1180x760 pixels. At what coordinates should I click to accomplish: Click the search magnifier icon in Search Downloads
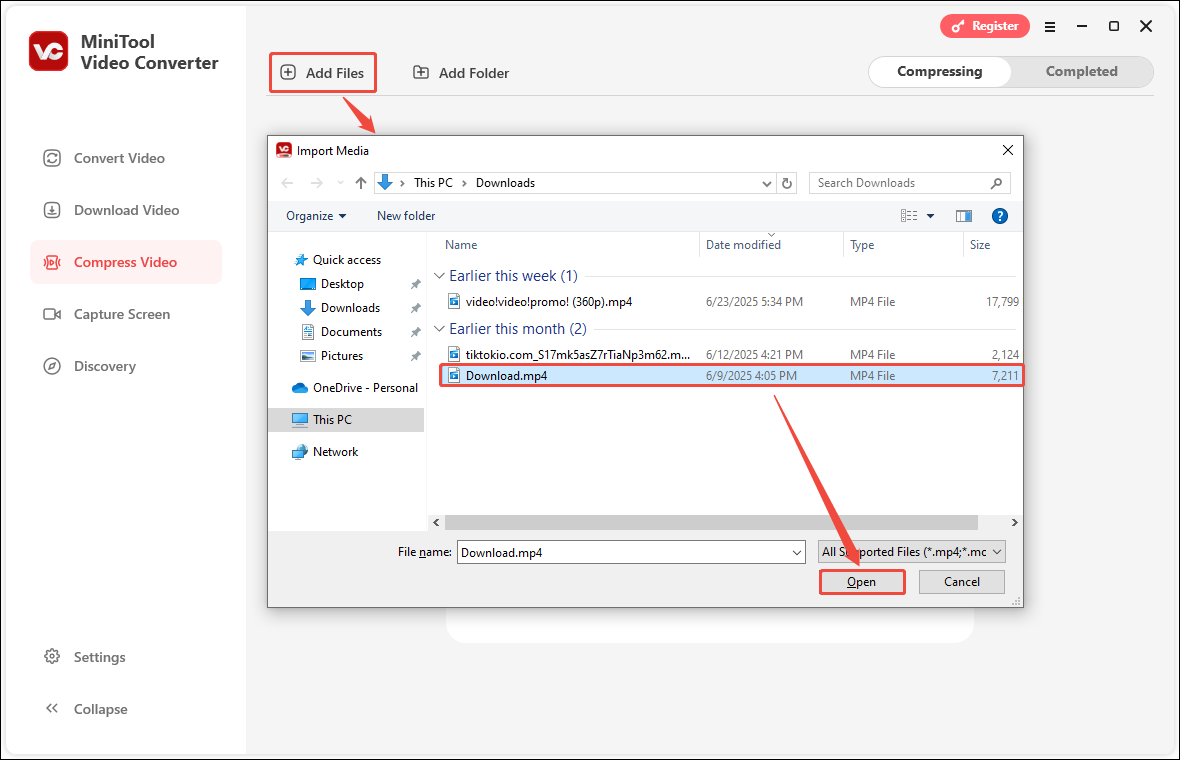coord(996,183)
